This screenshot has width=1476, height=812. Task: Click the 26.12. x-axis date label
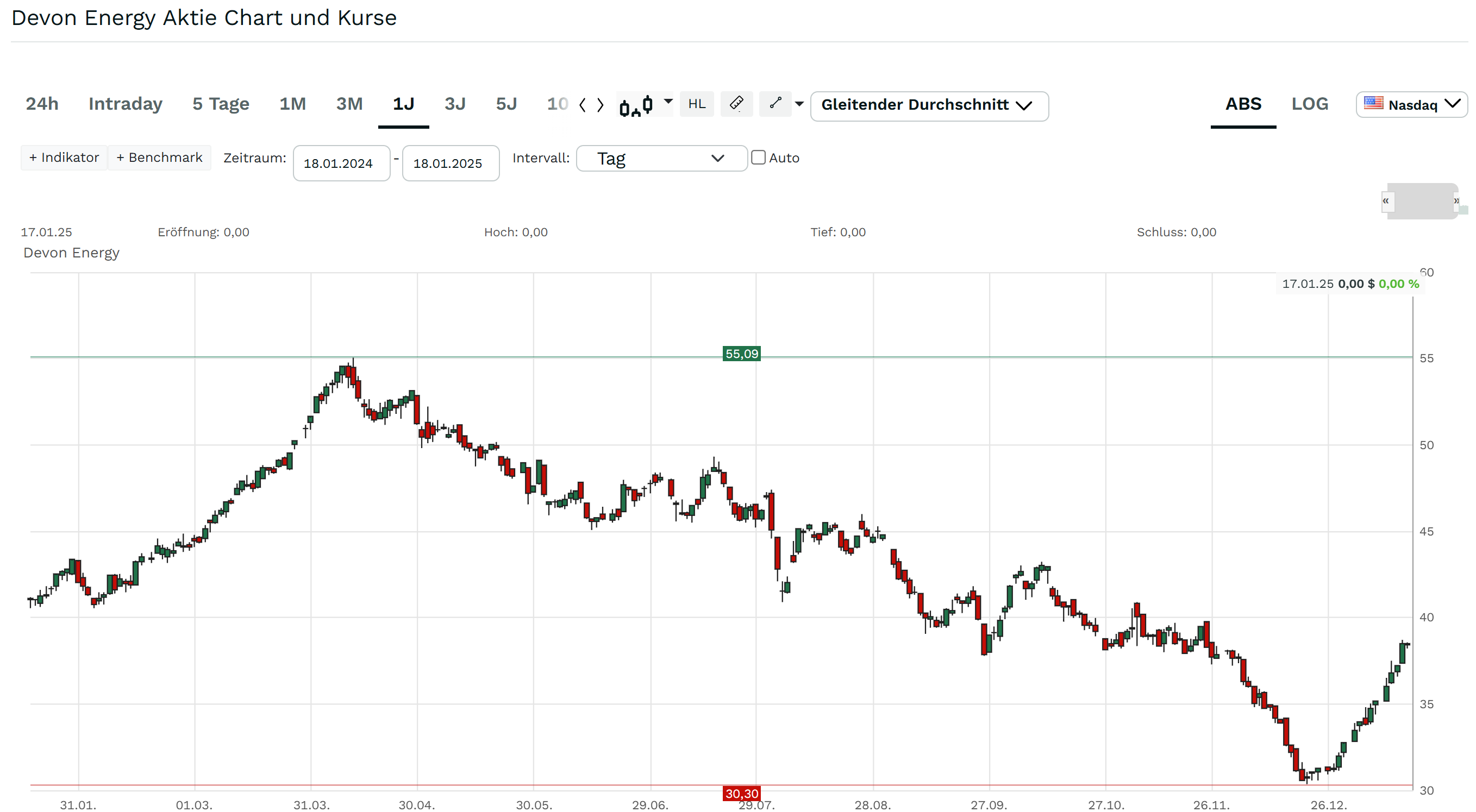coord(1328,805)
